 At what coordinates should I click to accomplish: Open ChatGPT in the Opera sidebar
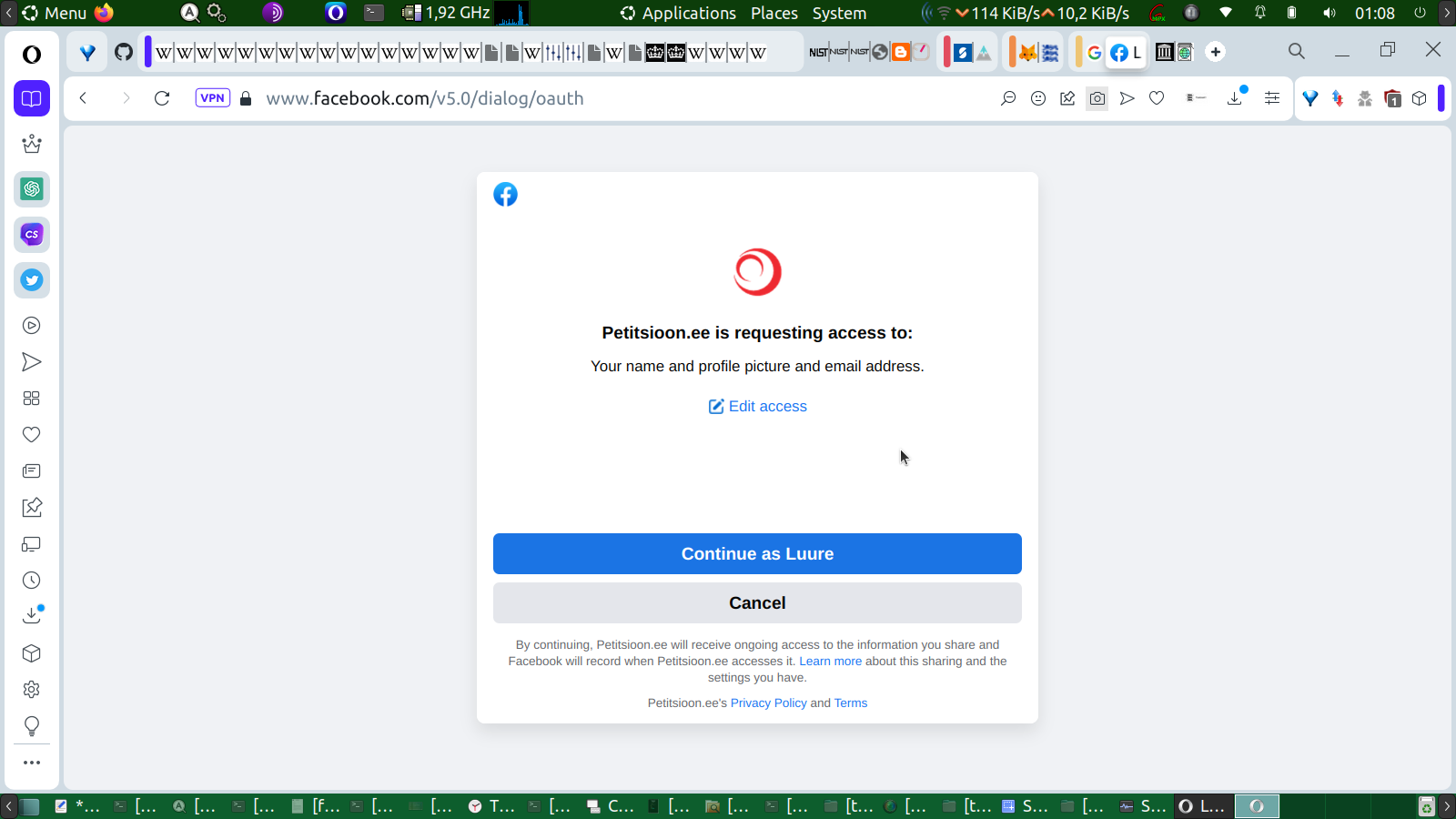(32, 189)
